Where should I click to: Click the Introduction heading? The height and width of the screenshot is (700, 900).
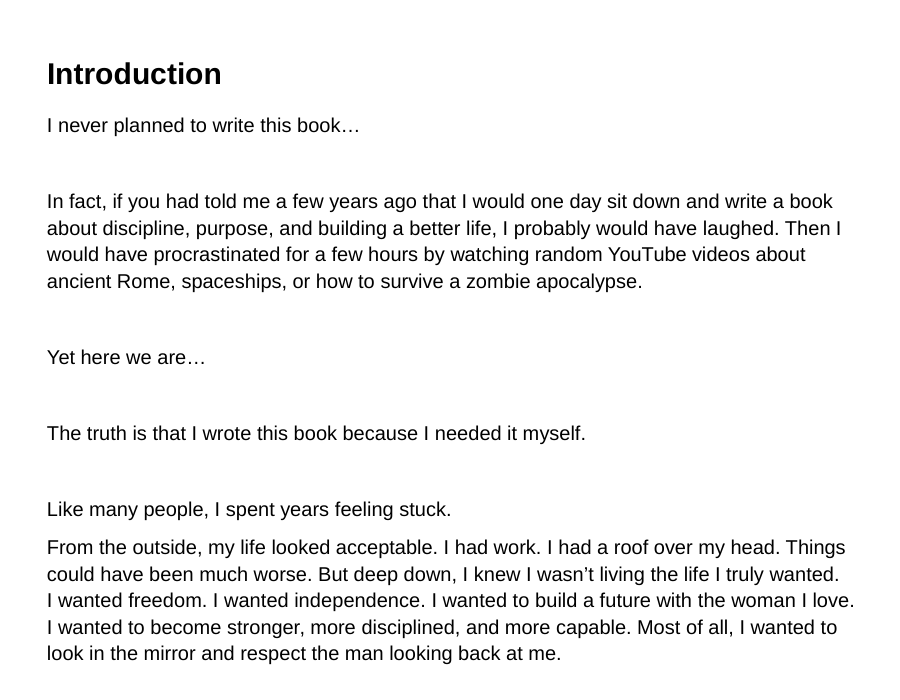click(134, 75)
